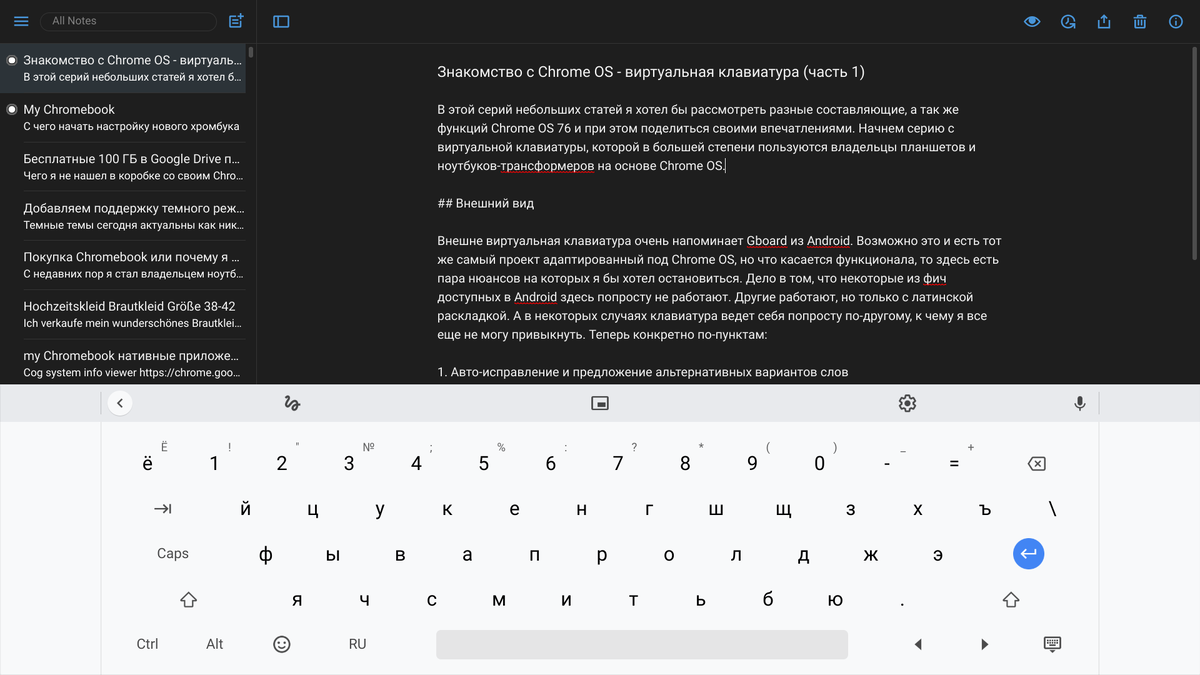Tap the backspace key
1200x675 pixels.
point(1037,463)
